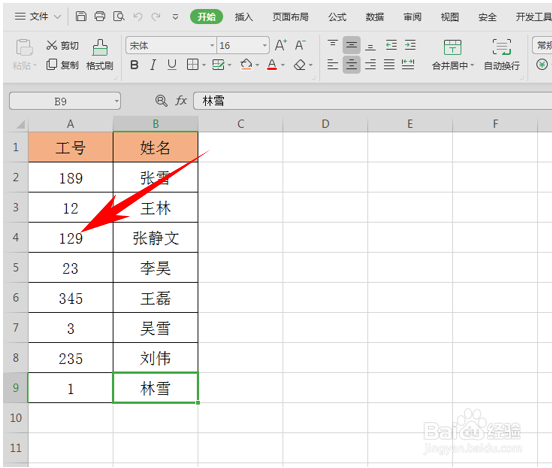This screenshot has width=552, height=468.
Task: Click the zoom magnifier icon by formula bar
Action: click(x=161, y=101)
